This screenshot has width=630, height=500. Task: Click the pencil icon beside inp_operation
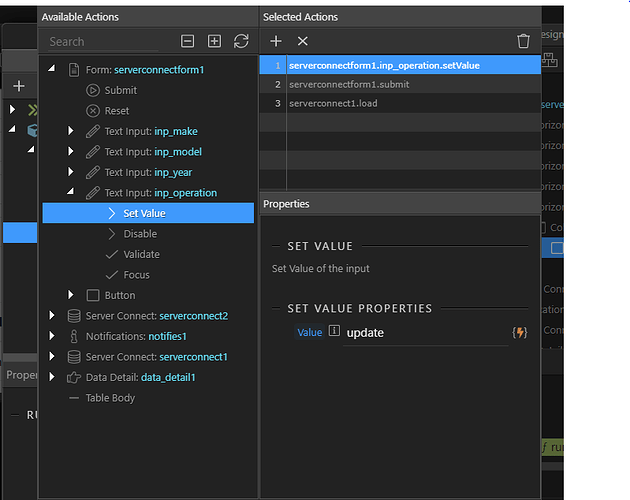[93, 193]
